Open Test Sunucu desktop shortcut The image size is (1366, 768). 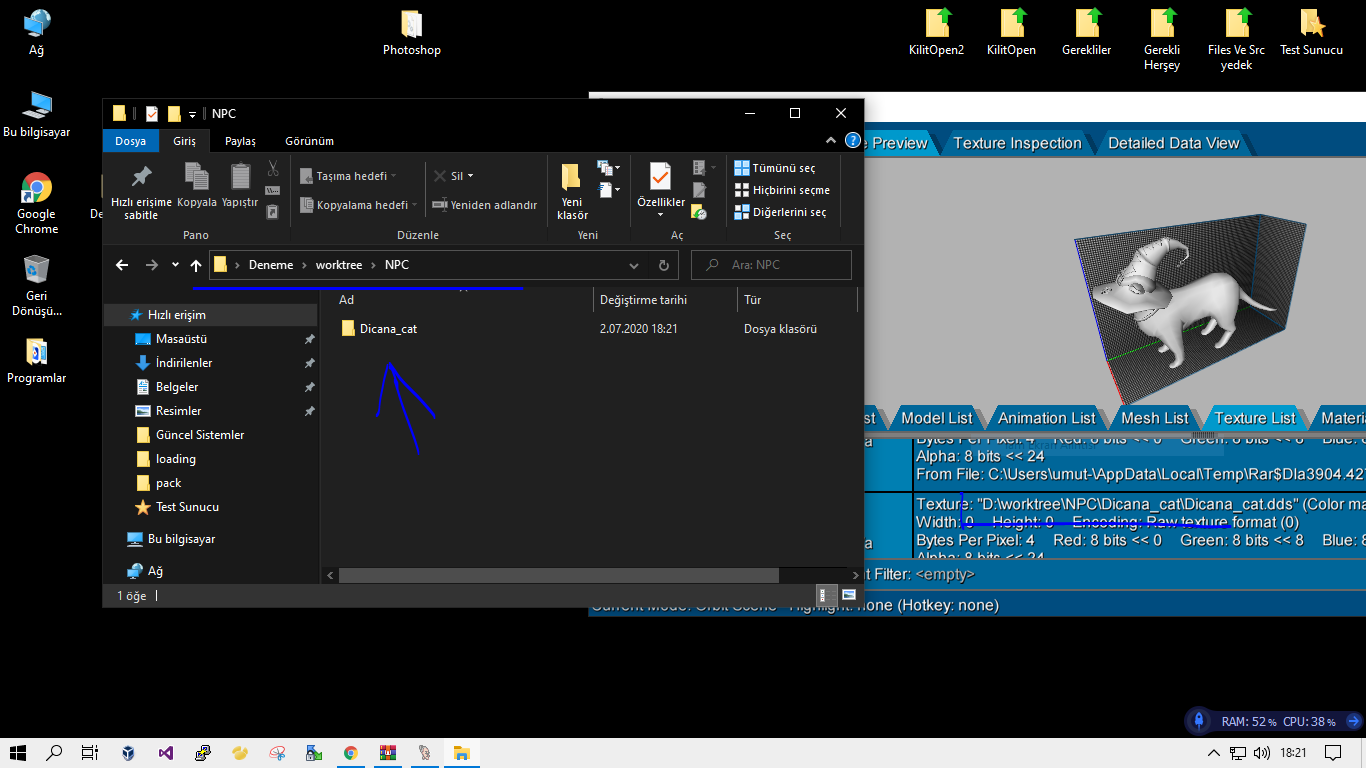[x=1311, y=33]
